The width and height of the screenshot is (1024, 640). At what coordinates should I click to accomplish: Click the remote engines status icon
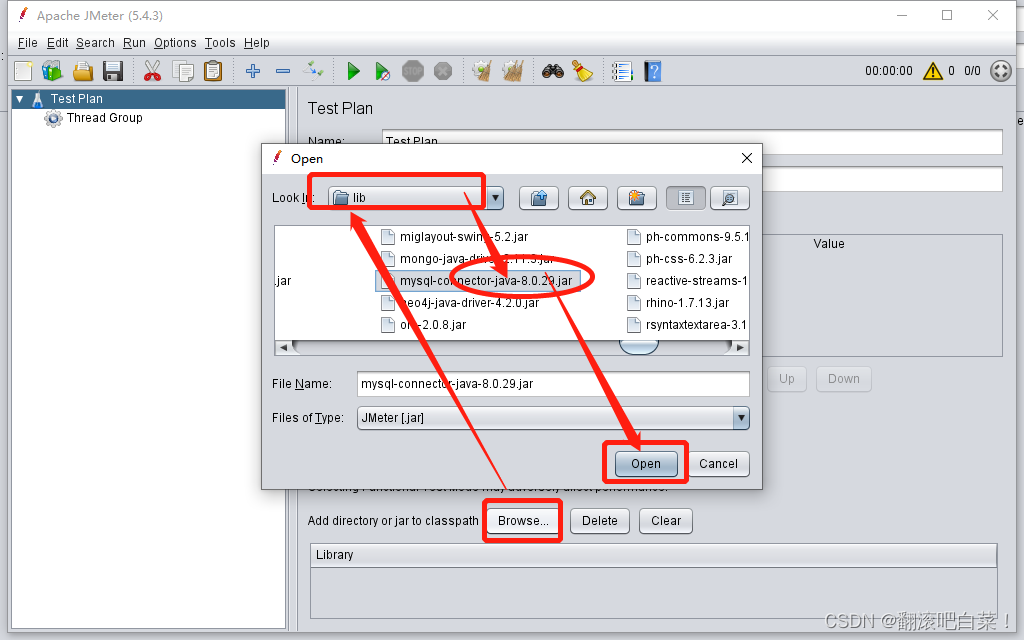point(1000,71)
